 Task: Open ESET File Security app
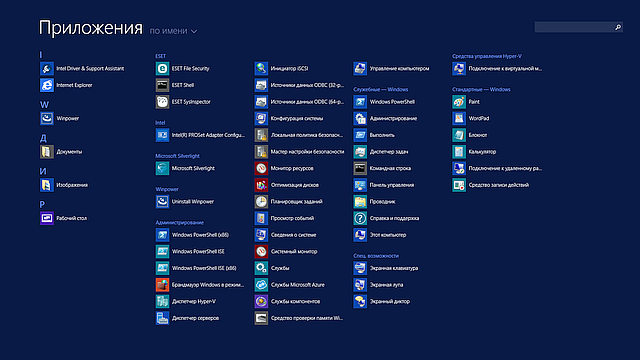click(x=183, y=69)
